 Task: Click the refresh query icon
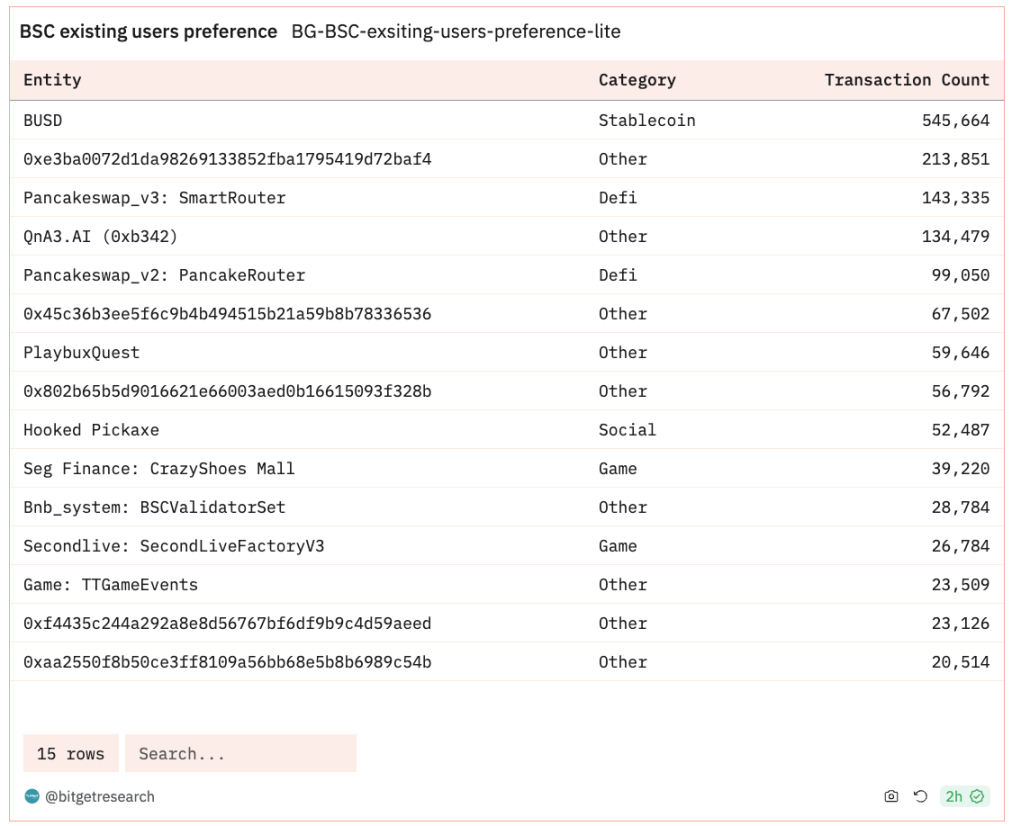tap(920, 796)
